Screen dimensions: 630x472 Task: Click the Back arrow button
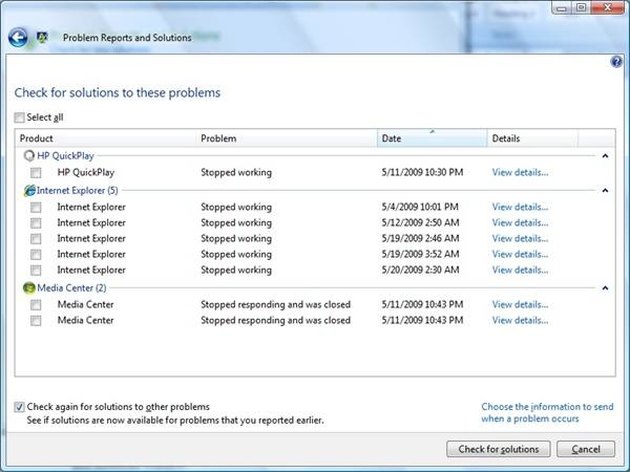point(18,38)
